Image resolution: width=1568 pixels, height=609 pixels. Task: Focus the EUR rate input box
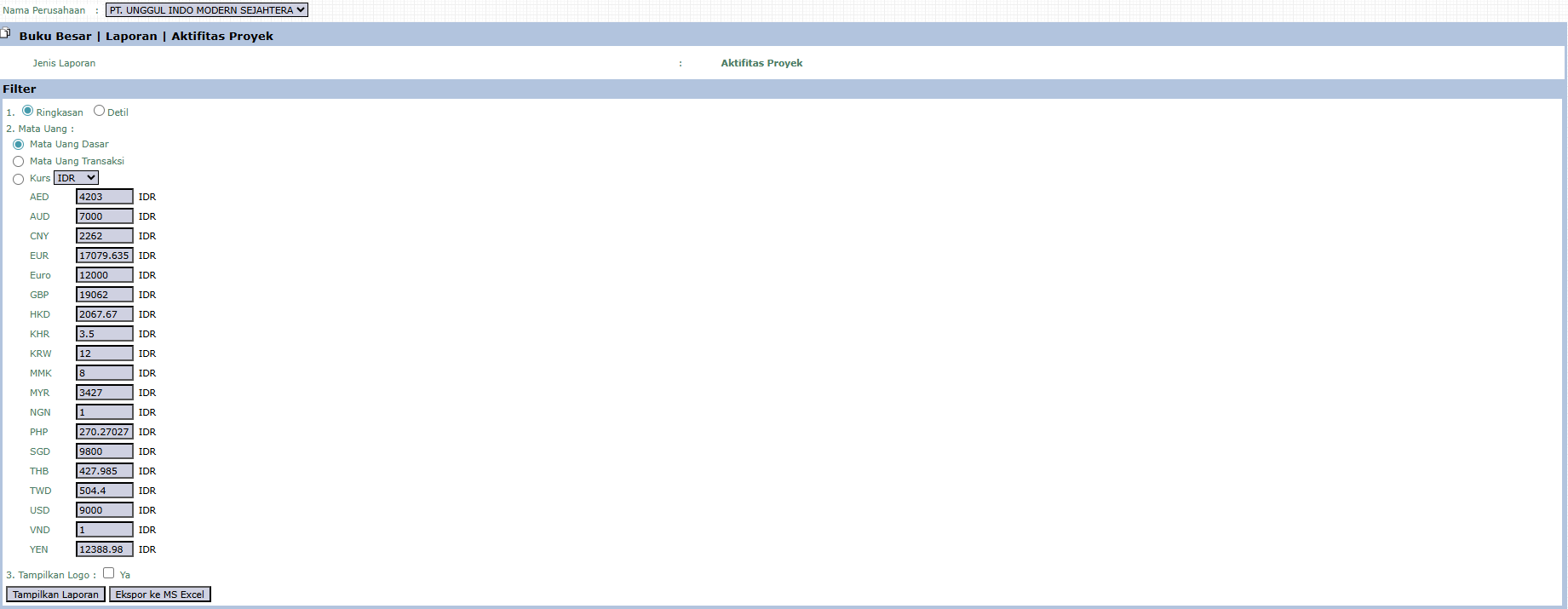(x=104, y=256)
